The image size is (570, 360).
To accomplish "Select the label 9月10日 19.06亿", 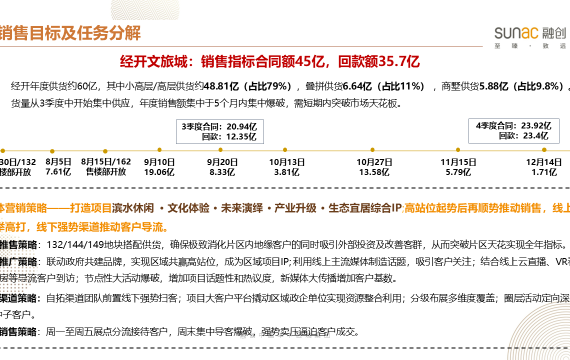I will pyautogui.click(x=159, y=167).
